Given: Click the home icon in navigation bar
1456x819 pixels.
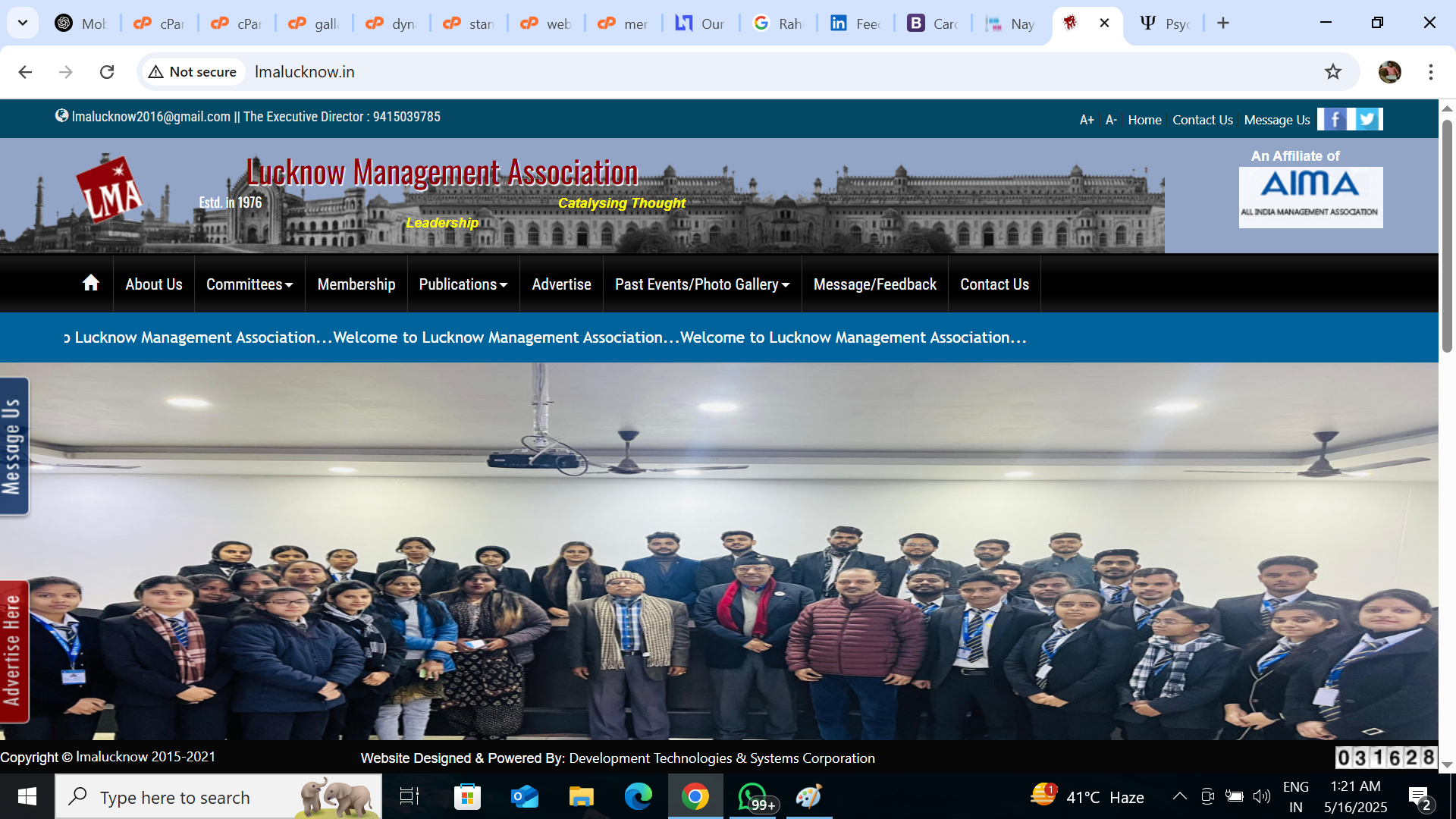Looking at the screenshot, I should tap(91, 284).
